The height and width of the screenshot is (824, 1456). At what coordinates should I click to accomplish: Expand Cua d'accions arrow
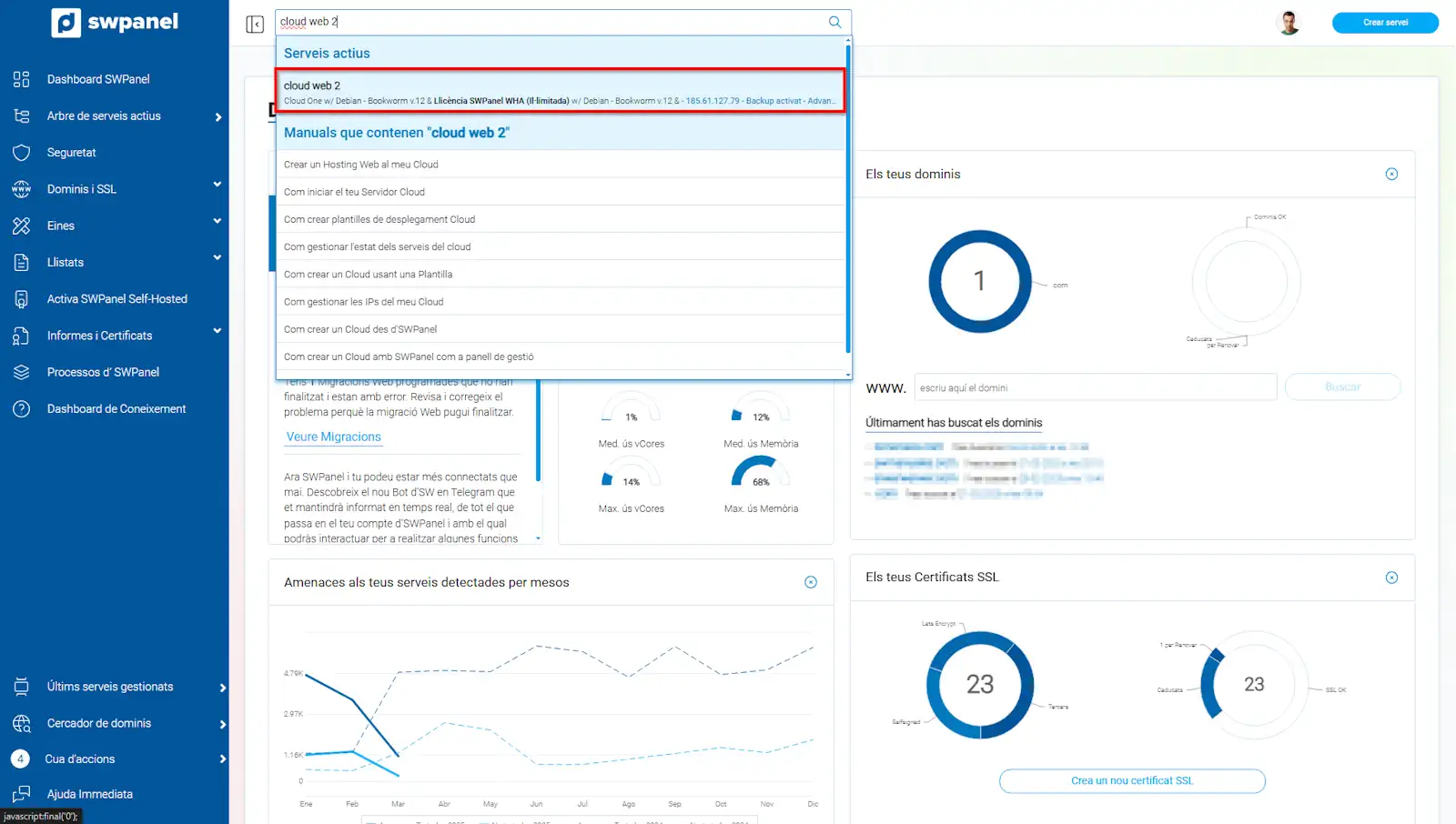click(223, 759)
